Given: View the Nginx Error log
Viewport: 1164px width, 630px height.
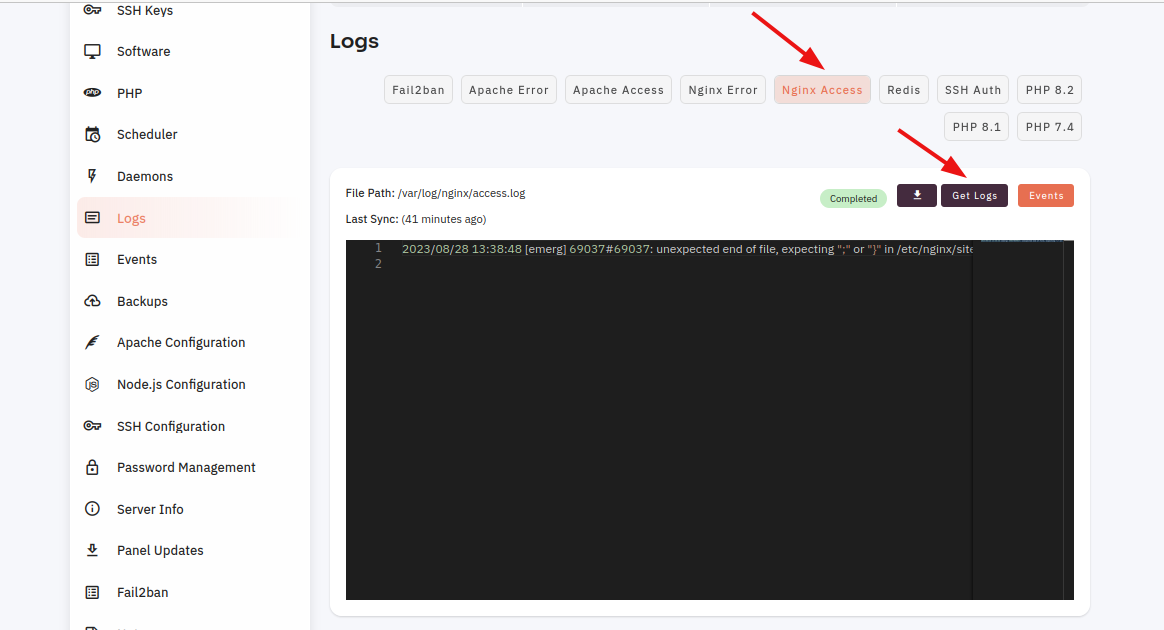Looking at the screenshot, I should pos(722,90).
